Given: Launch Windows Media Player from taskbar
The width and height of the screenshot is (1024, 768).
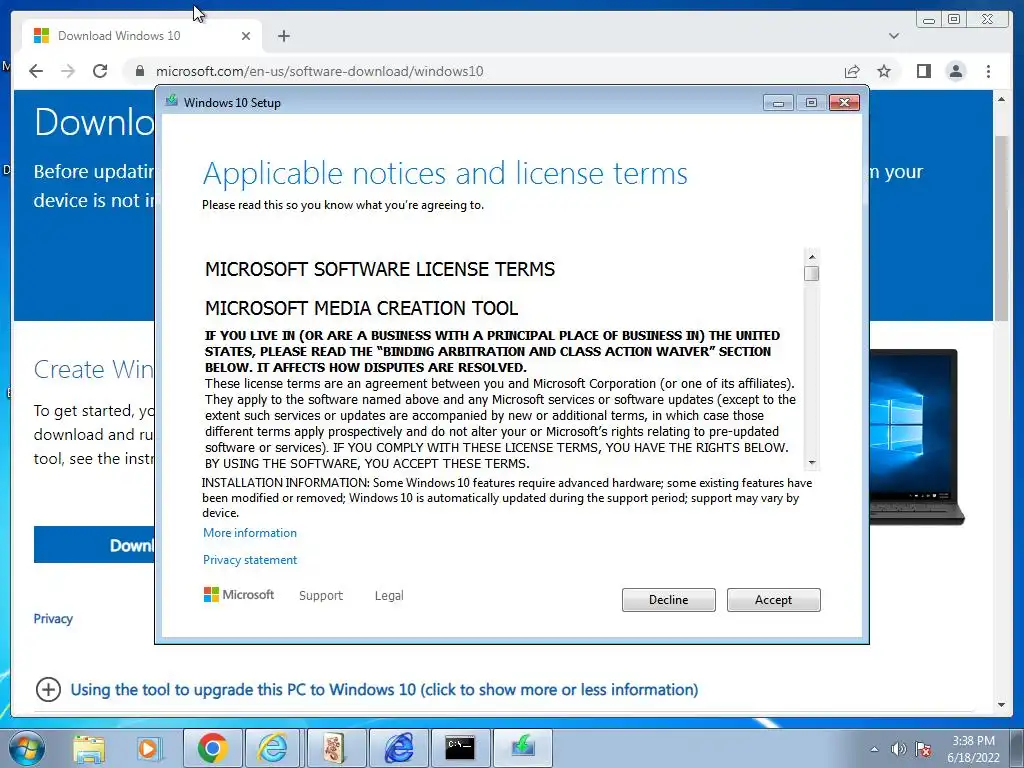Looking at the screenshot, I should [149, 748].
